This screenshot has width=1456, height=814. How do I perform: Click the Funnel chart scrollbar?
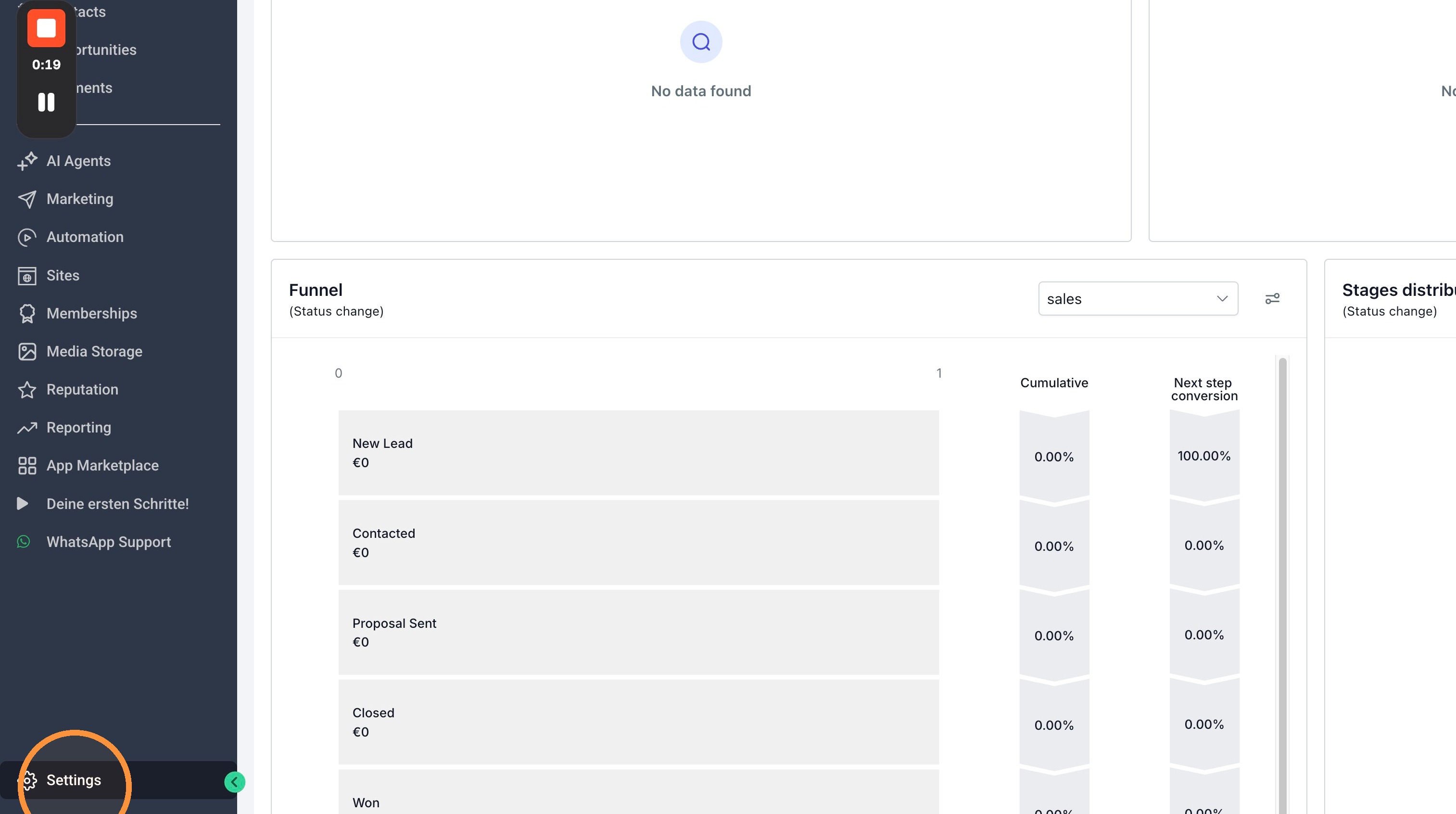coord(1282,585)
